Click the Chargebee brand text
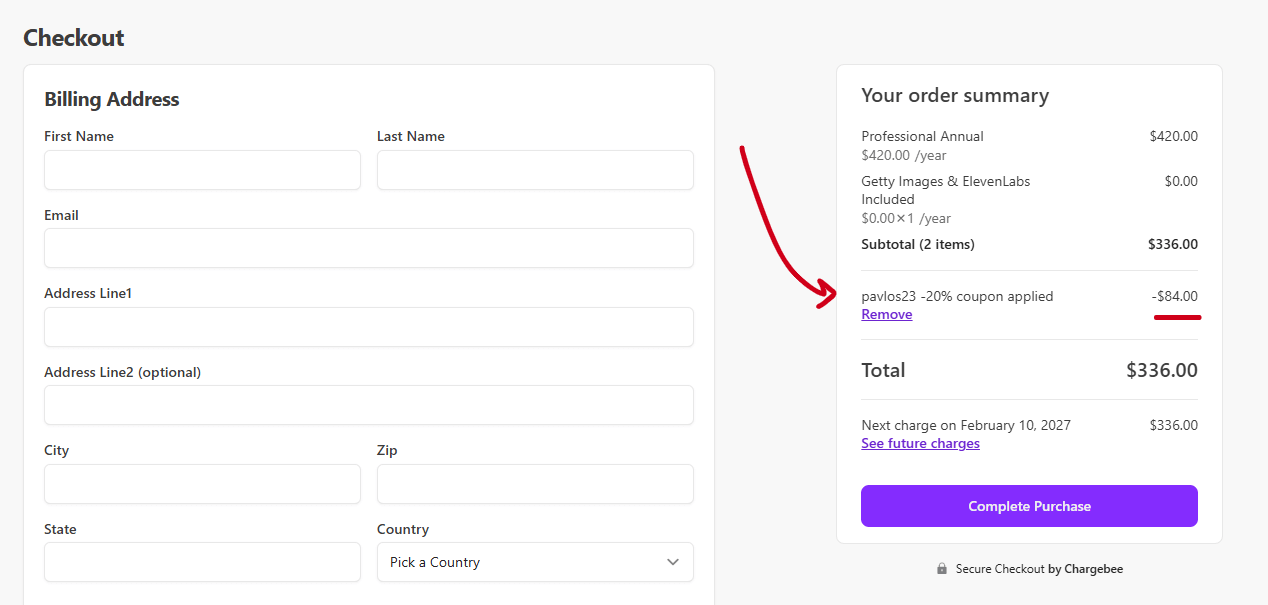The height and width of the screenshot is (605, 1268). coord(1093,569)
